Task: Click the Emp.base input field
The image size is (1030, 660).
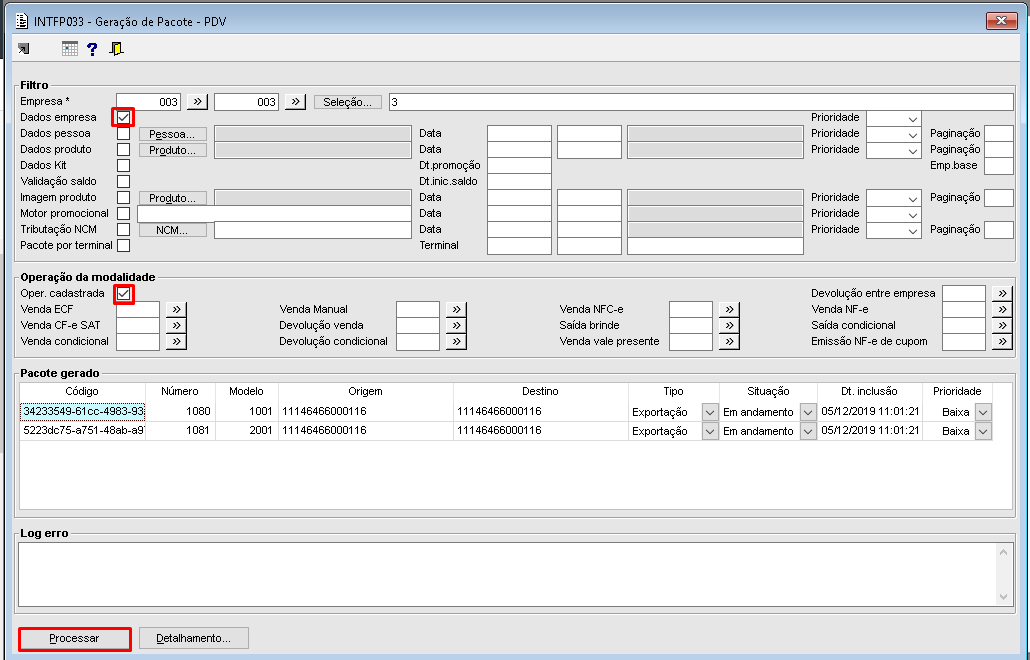Action: [998, 165]
